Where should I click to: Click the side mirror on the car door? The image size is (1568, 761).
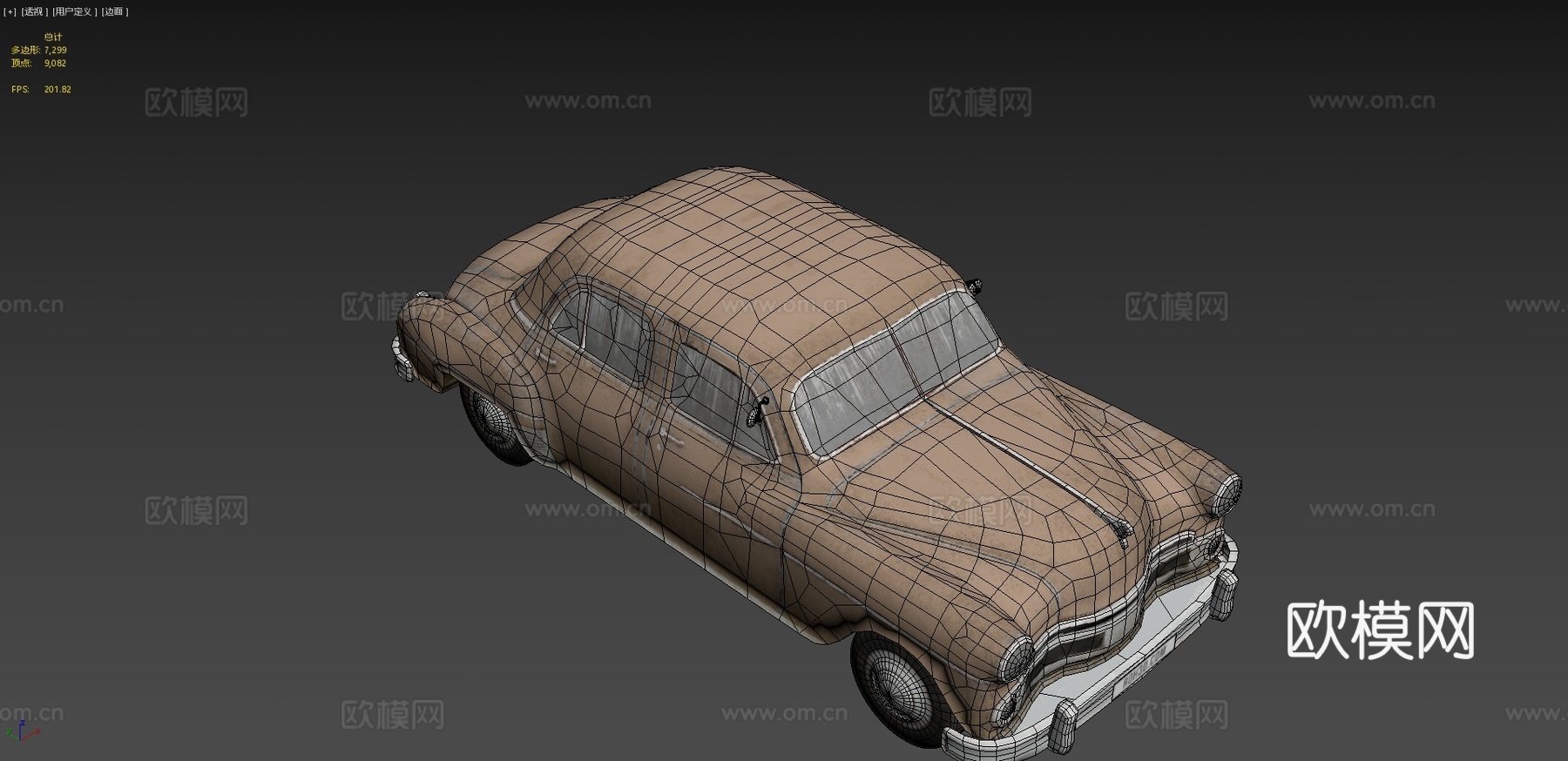coord(757,410)
